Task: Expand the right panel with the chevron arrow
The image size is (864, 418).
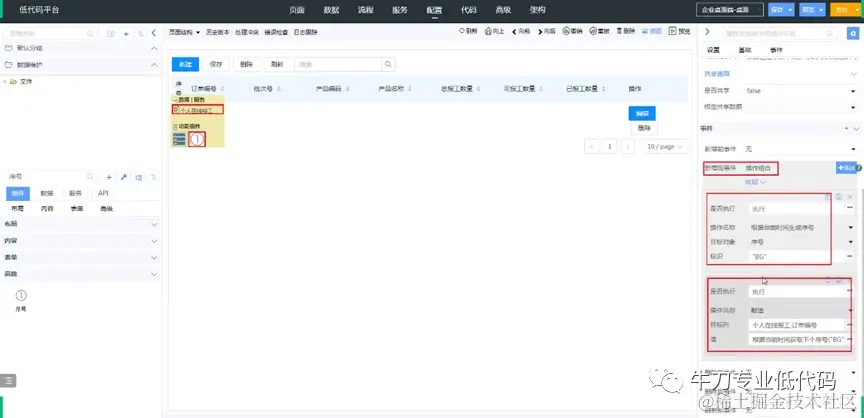Action: (708, 33)
